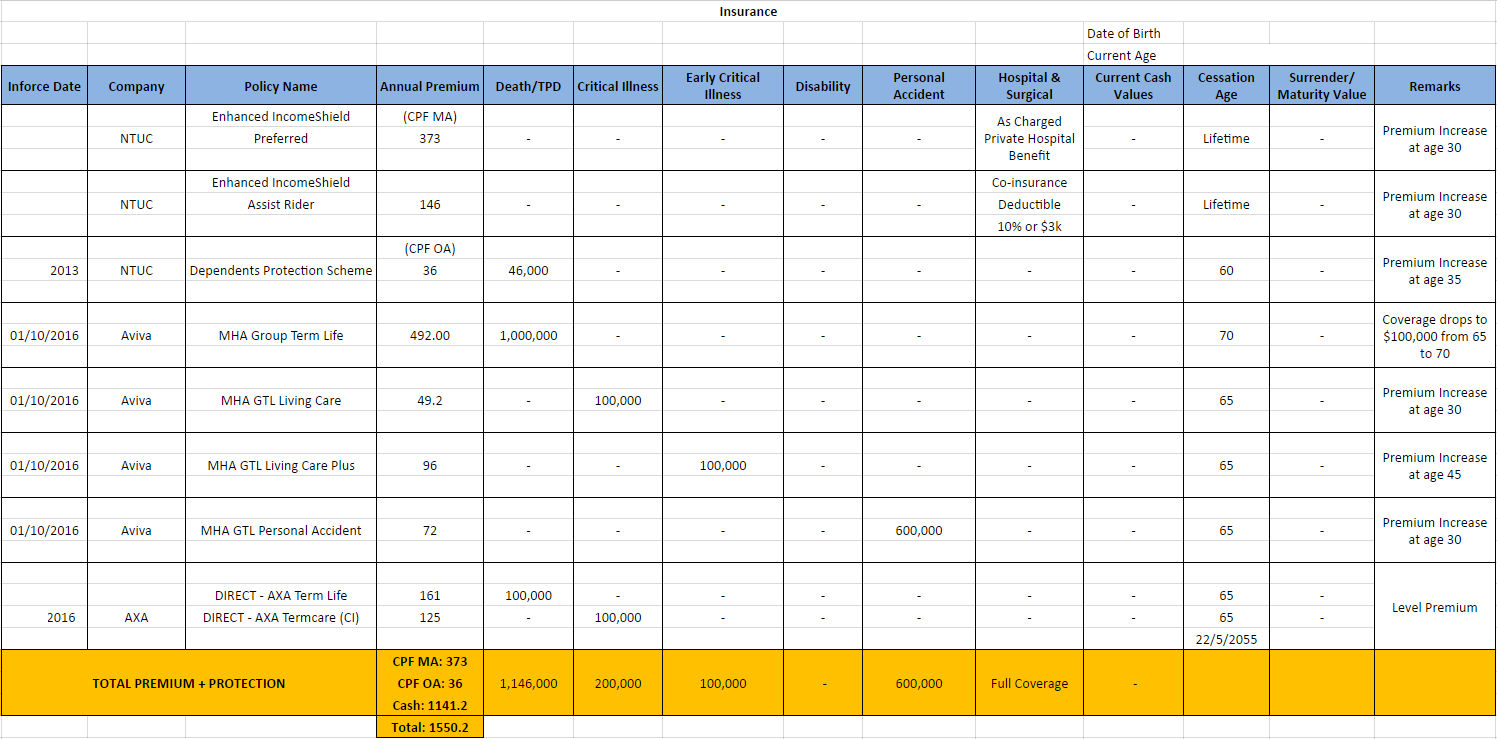
Task: Select the "Remarks" column header
Action: 1435,86
